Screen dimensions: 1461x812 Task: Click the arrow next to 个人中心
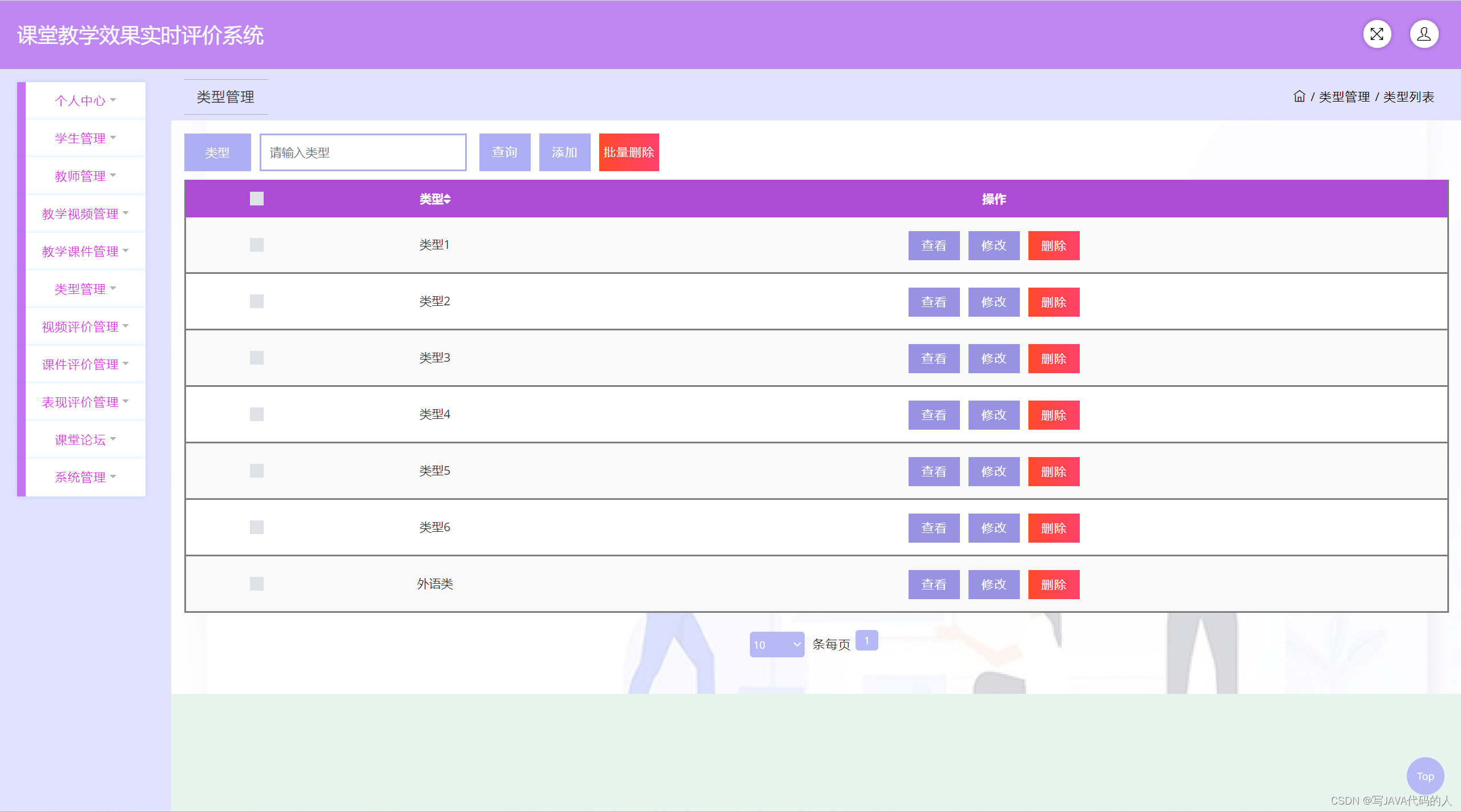[113, 100]
